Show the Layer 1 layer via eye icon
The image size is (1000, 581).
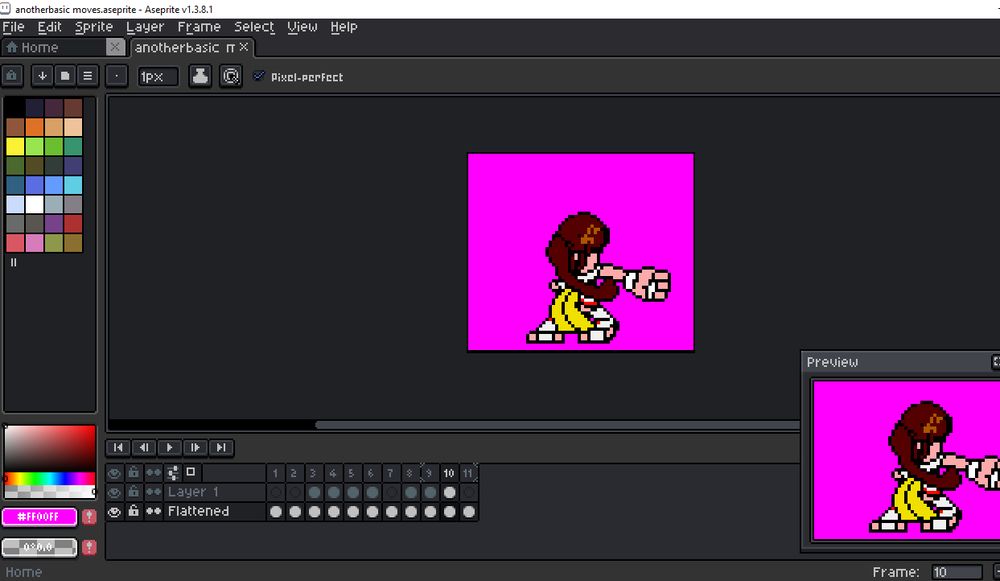114,492
